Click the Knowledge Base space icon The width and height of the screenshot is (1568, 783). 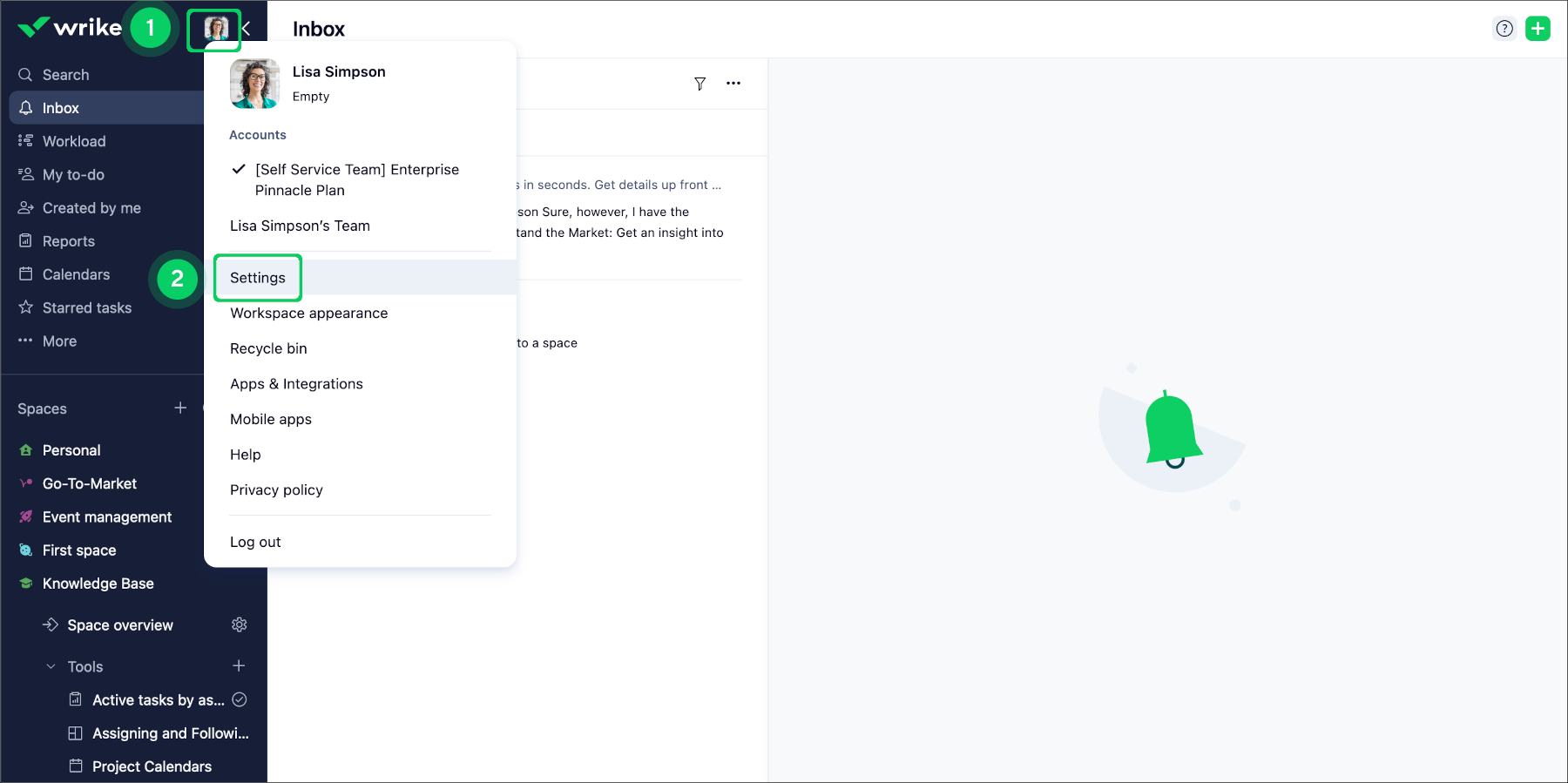pos(25,584)
